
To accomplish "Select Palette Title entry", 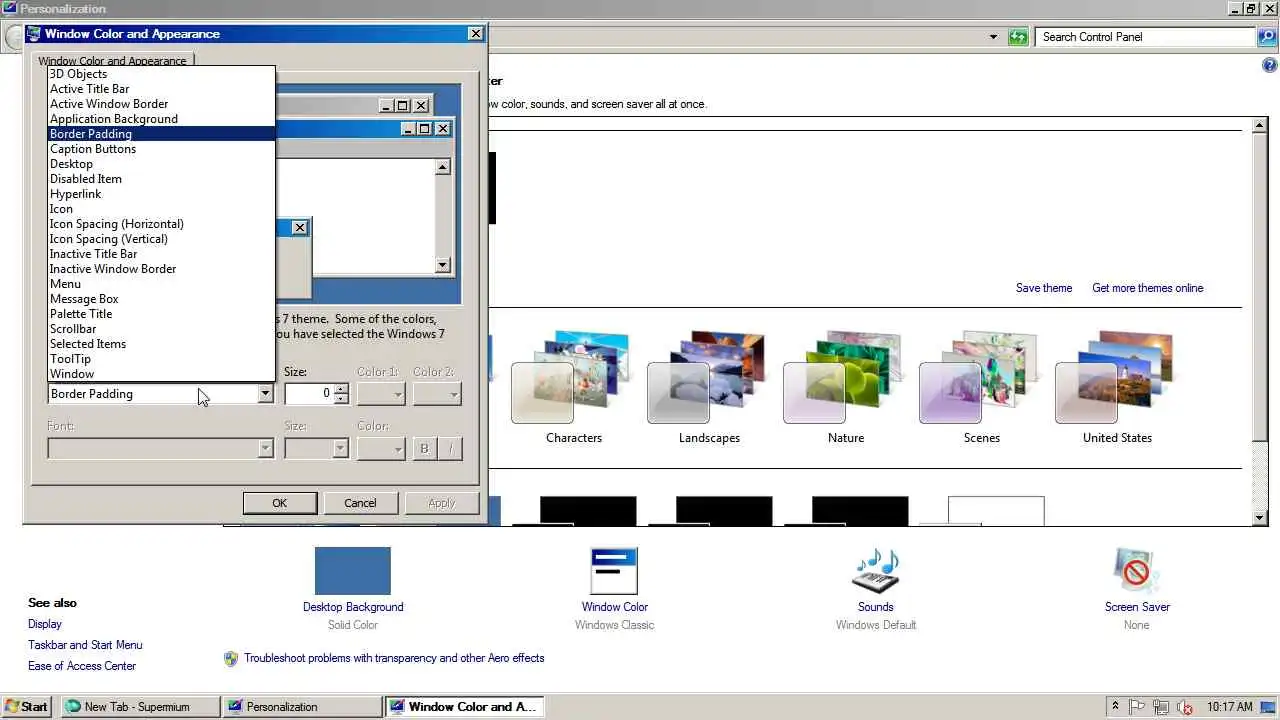I will point(161,314).
